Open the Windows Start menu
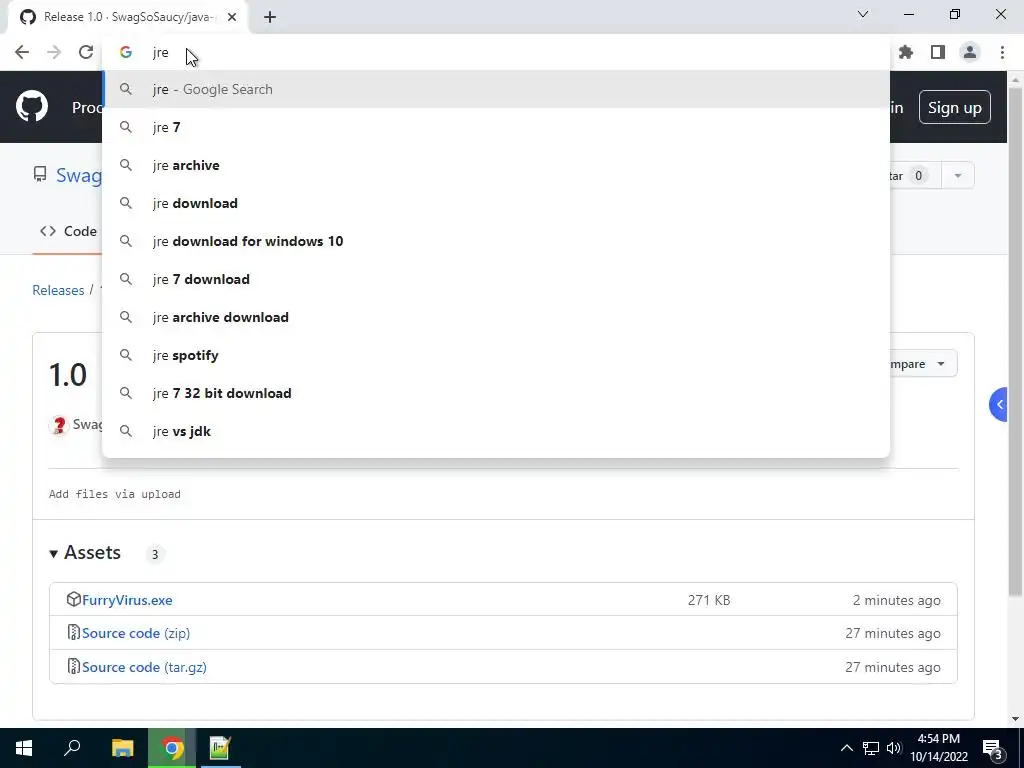Image resolution: width=1024 pixels, height=768 pixels. tap(24, 748)
